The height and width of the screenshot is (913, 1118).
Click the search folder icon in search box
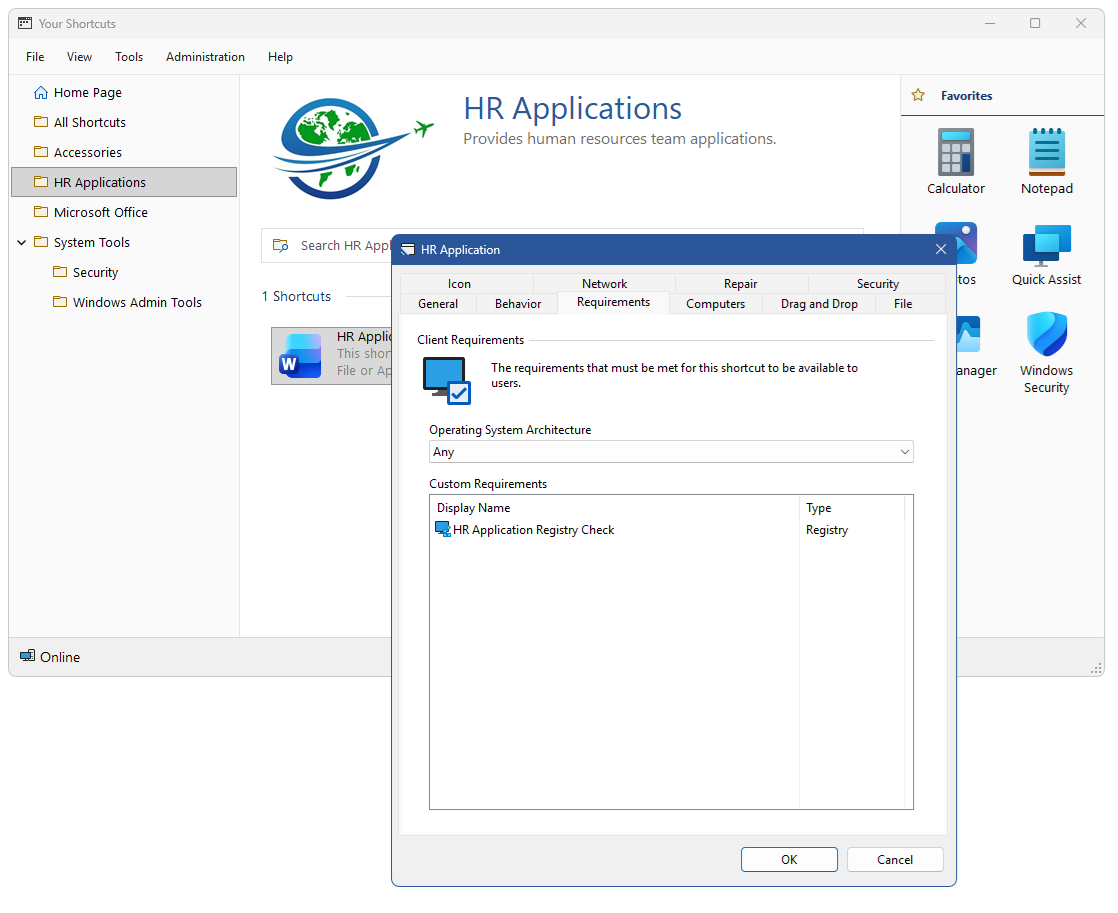point(281,245)
